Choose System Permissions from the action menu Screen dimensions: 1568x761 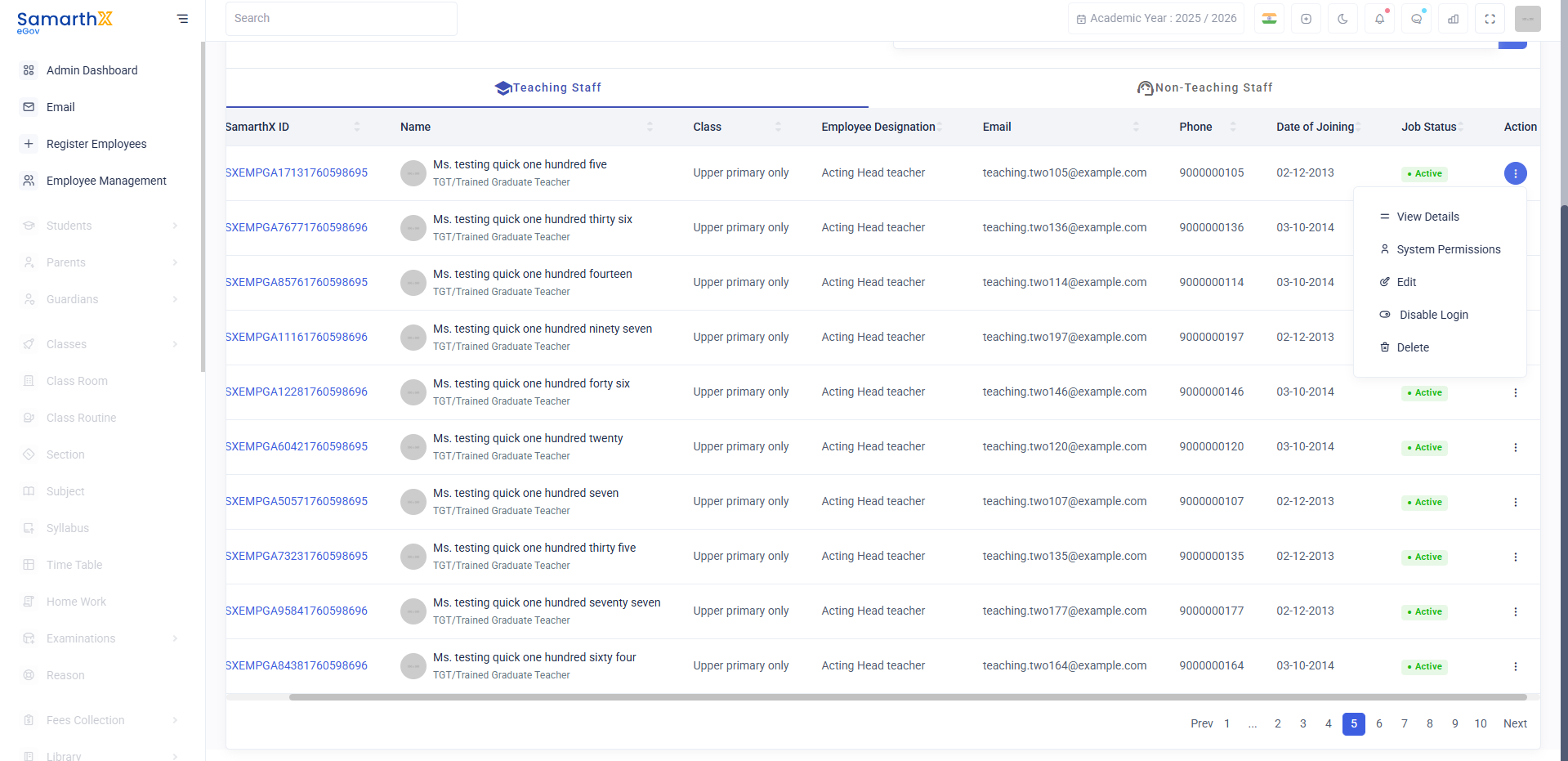click(1440, 249)
